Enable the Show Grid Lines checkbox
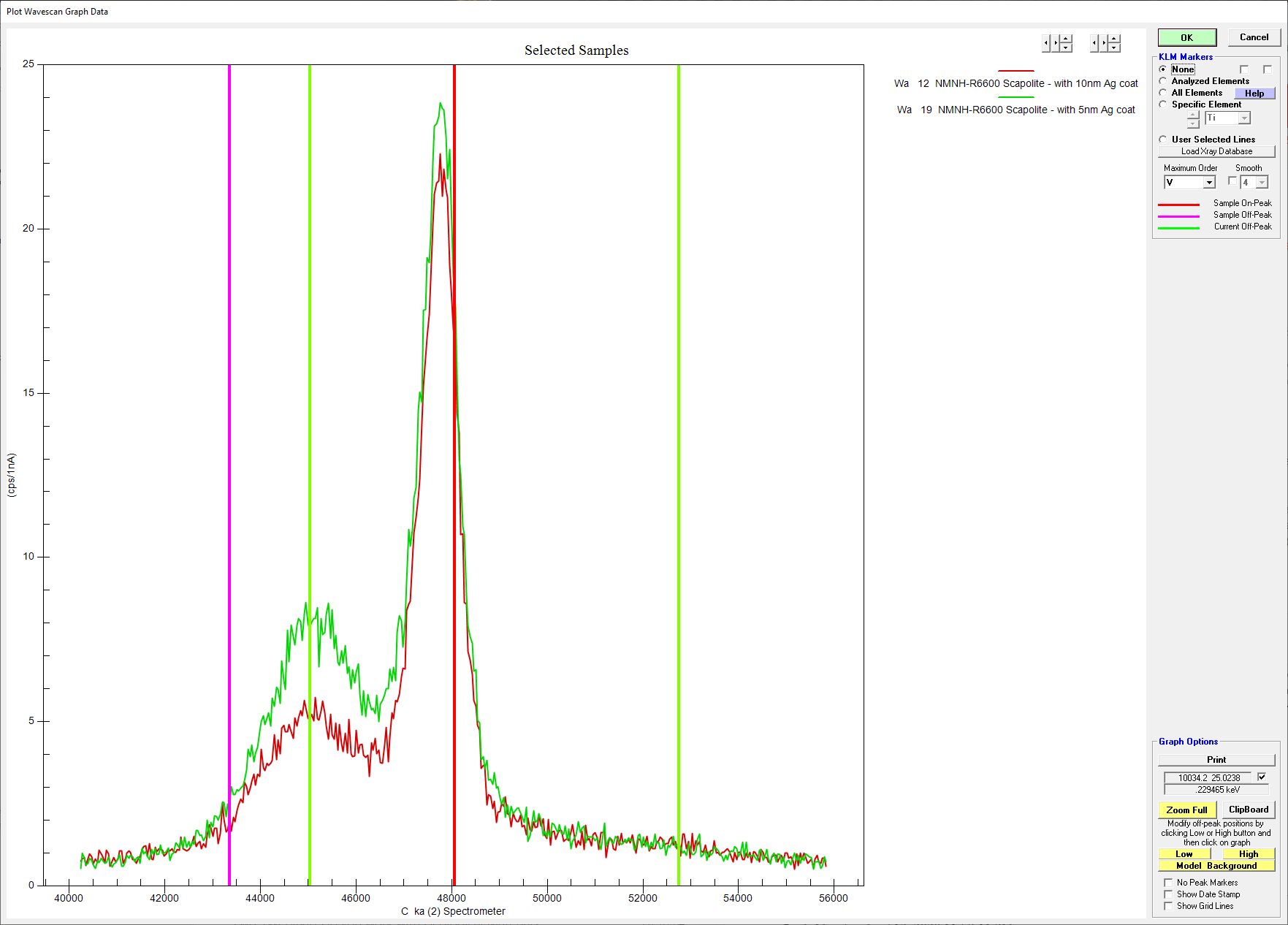The image size is (1288, 925). pyautogui.click(x=1168, y=906)
